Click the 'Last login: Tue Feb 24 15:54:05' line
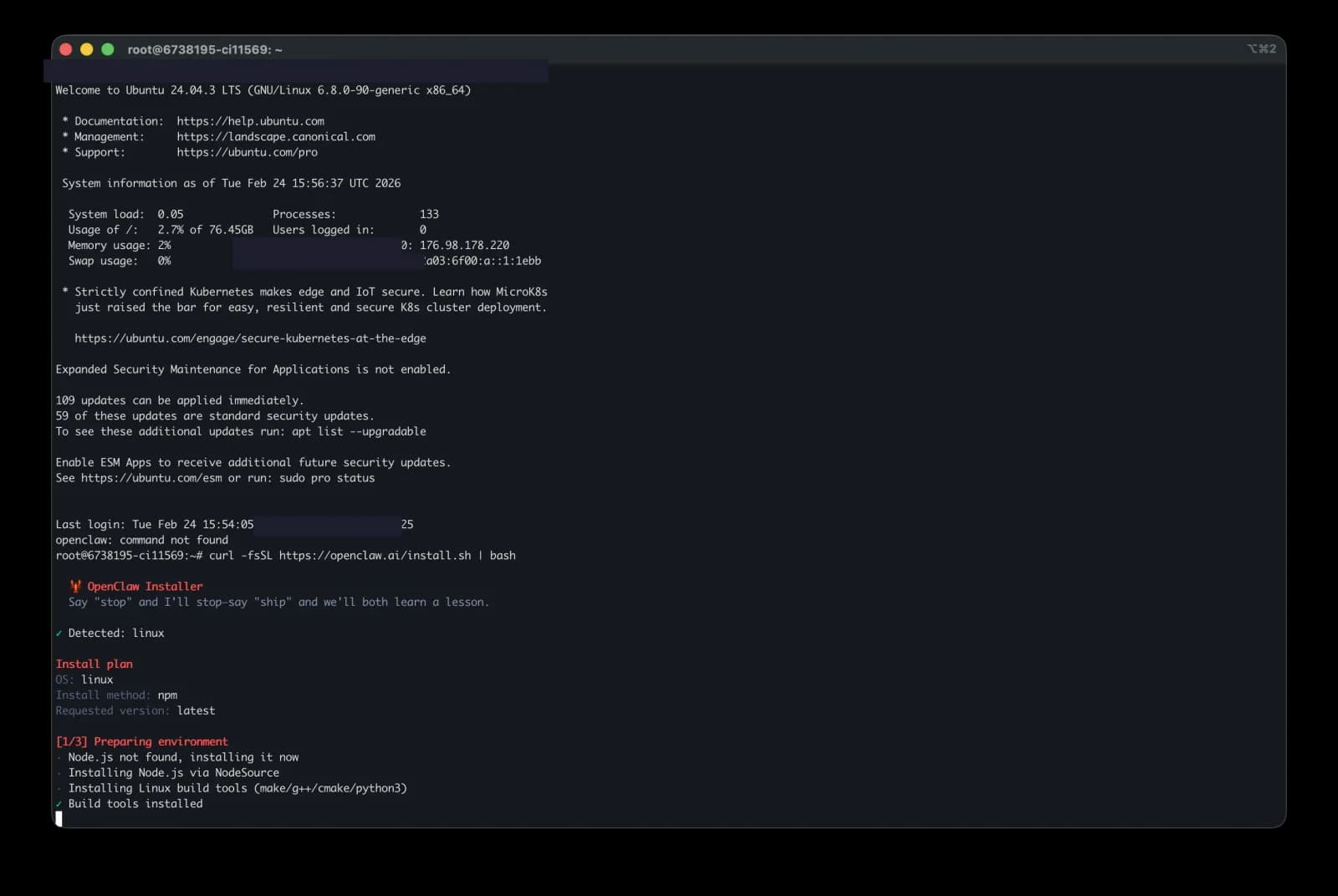 [155, 525]
